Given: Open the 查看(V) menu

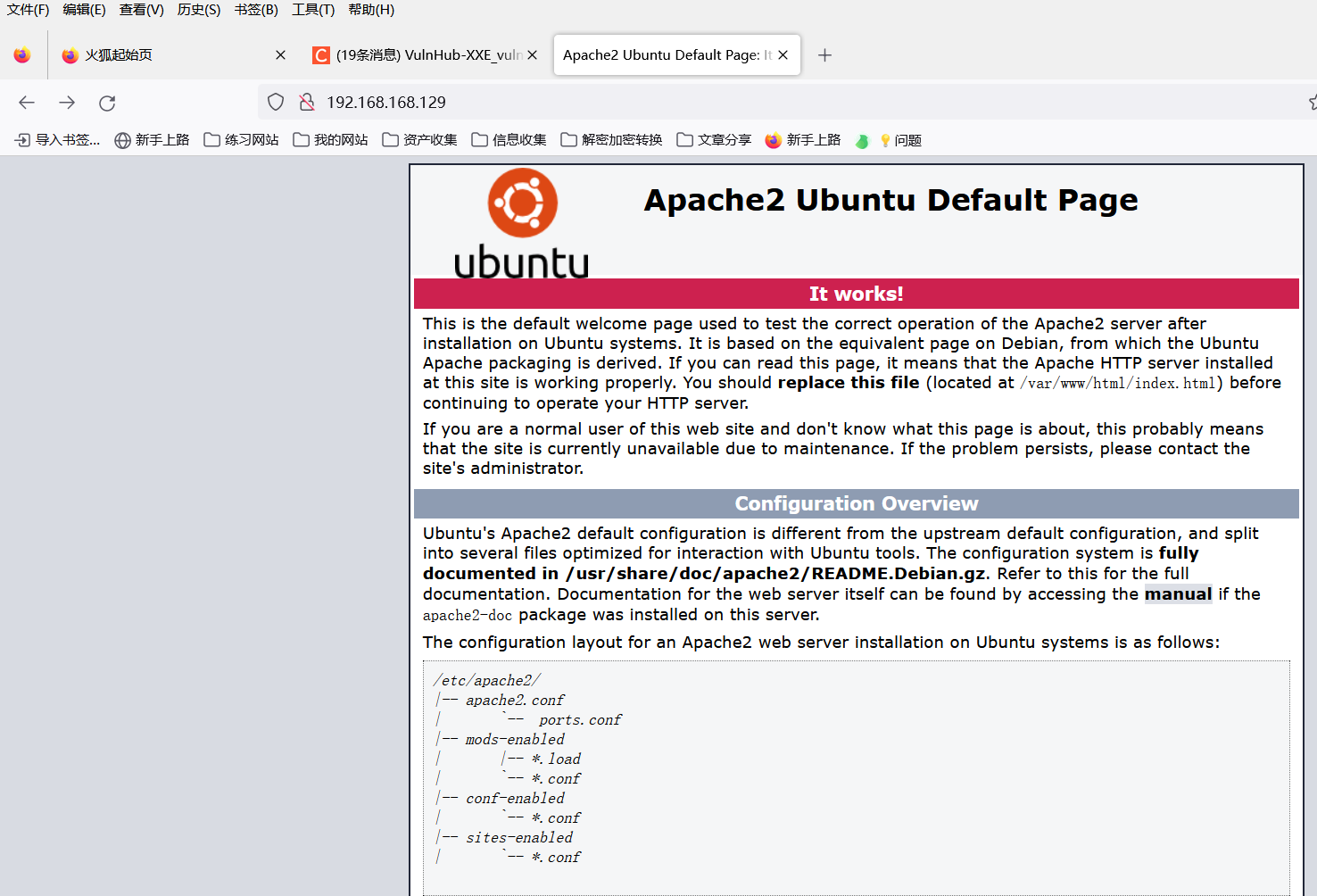Looking at the screenshot, I should [142, 10].
